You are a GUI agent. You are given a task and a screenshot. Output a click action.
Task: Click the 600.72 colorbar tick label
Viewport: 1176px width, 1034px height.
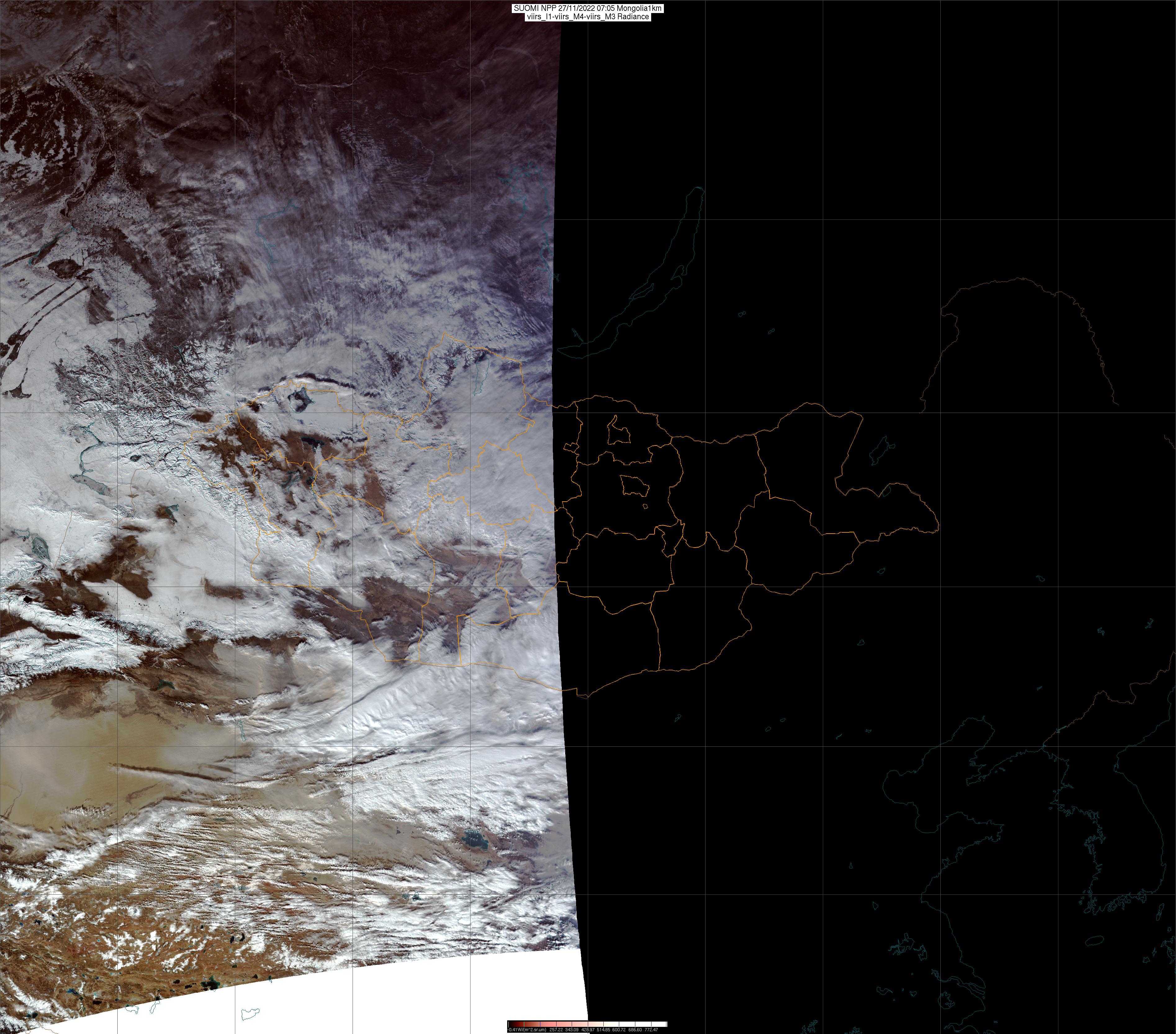pos(619,1029)
